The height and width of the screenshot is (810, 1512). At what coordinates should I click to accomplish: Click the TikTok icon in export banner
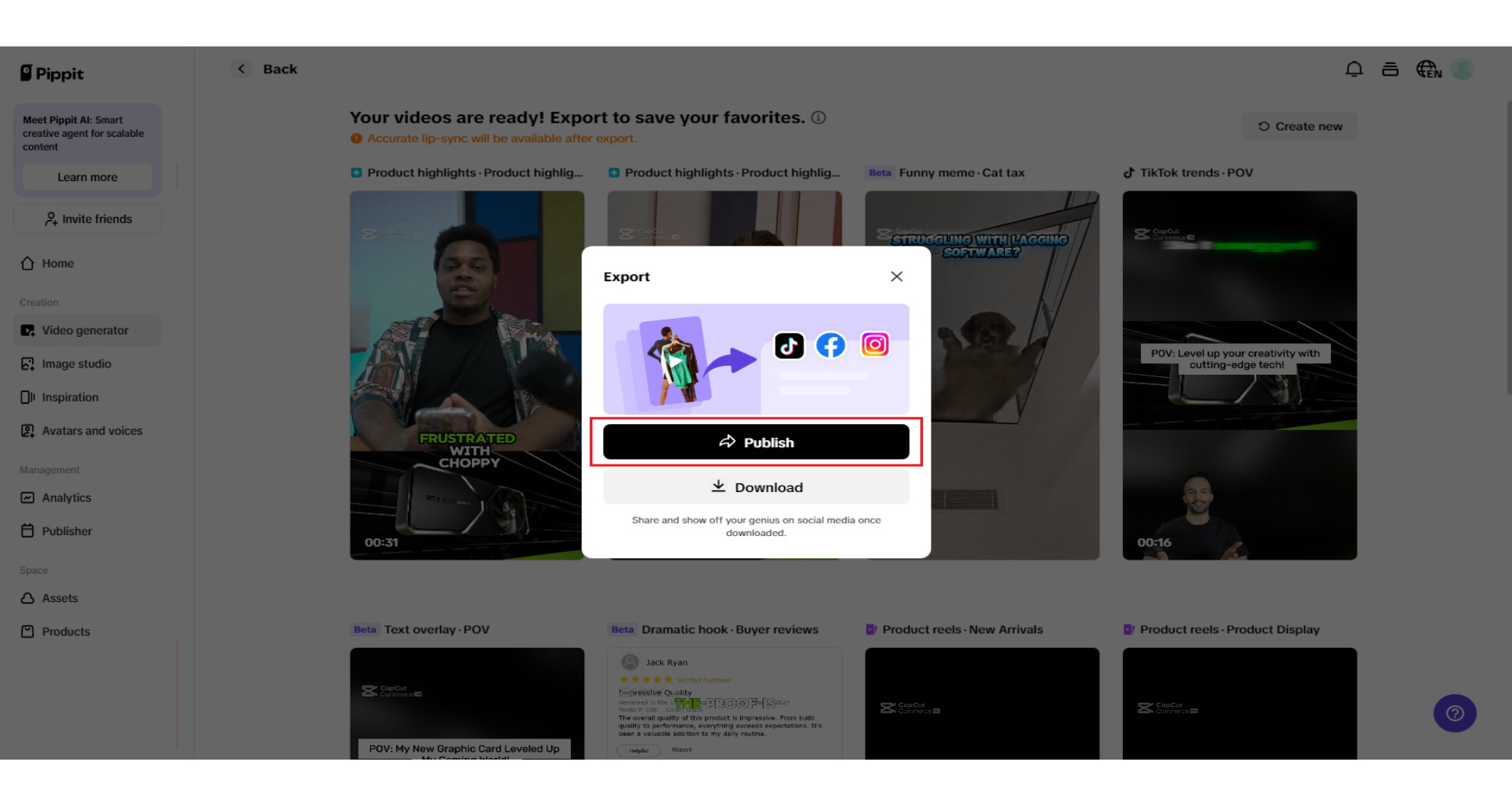789,346
